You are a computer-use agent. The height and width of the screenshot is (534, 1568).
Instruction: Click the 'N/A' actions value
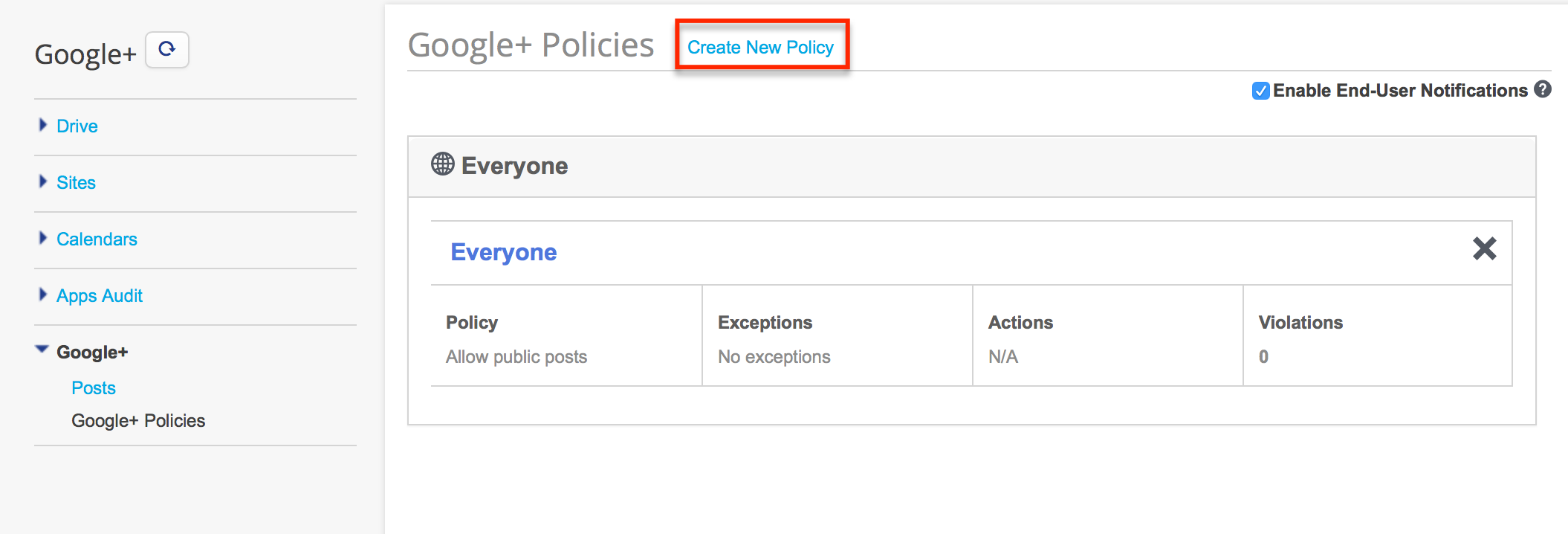(1003, 357)
